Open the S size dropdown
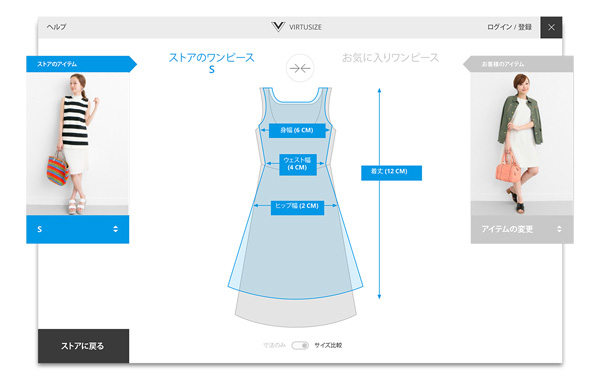The image size is (600, 384). [x=78, y=229]
